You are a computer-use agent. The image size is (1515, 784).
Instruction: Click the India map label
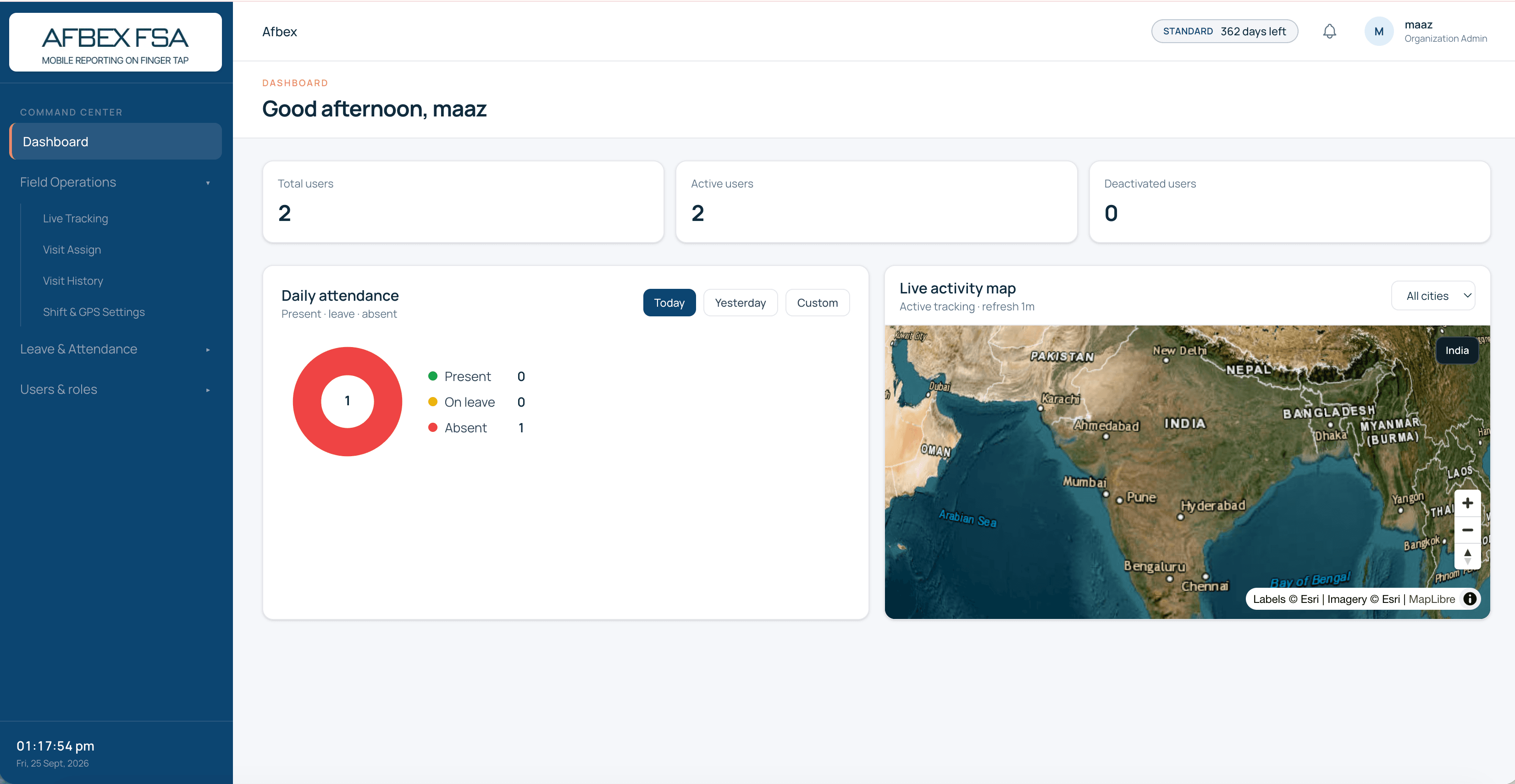point(1457,350)
